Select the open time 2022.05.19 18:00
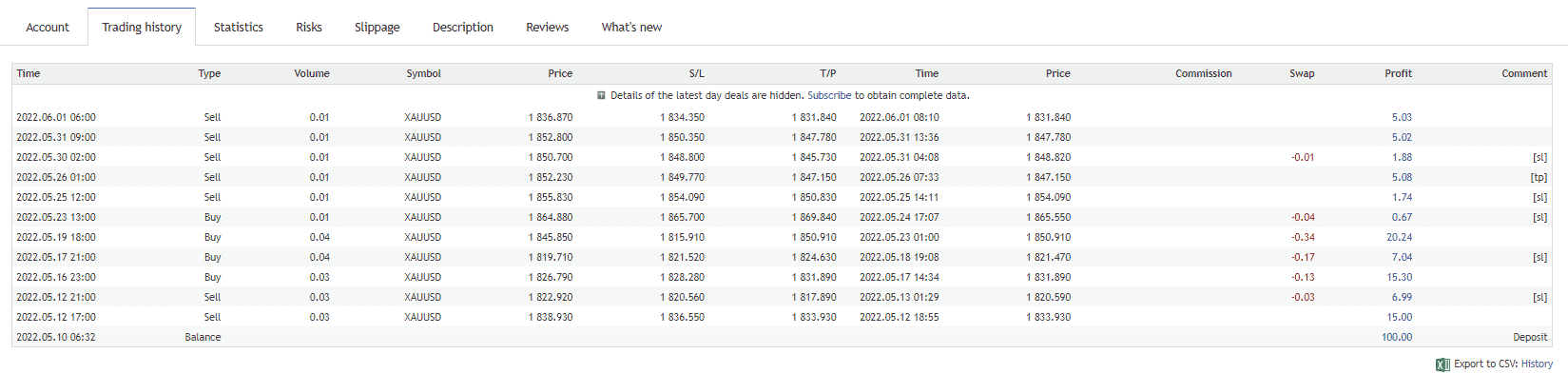Image resolution: width=1568 pixels, height=374 pixels. coord(56,237)
